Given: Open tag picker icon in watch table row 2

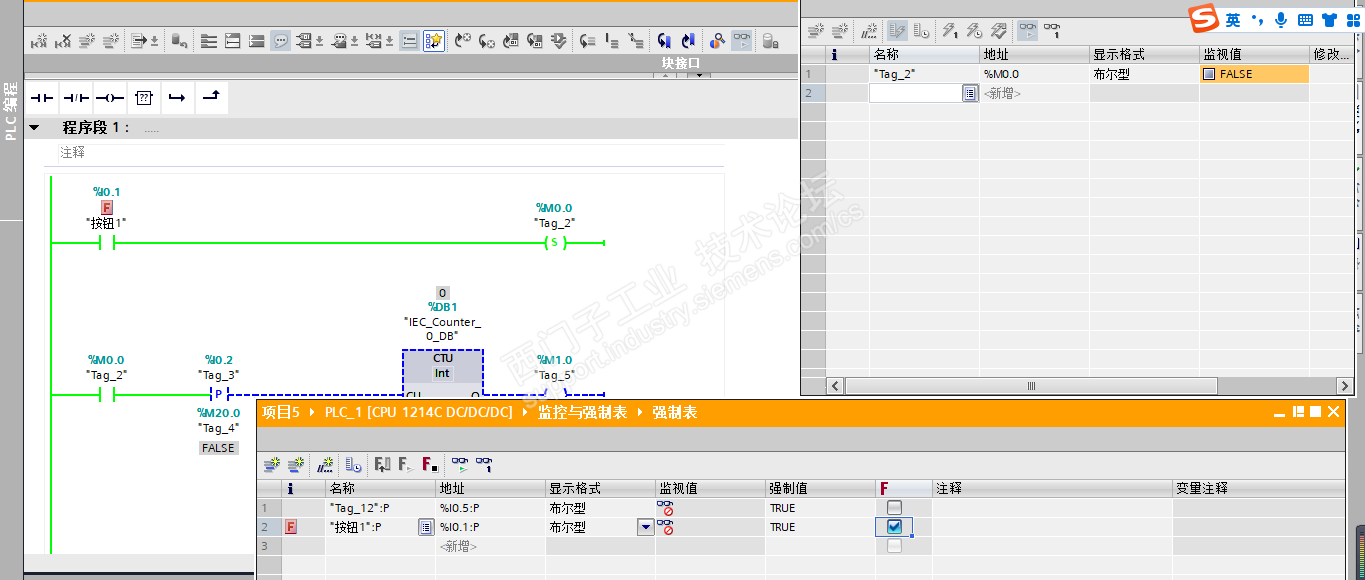Looking at the screenshot, I should (x=970, y=93).
